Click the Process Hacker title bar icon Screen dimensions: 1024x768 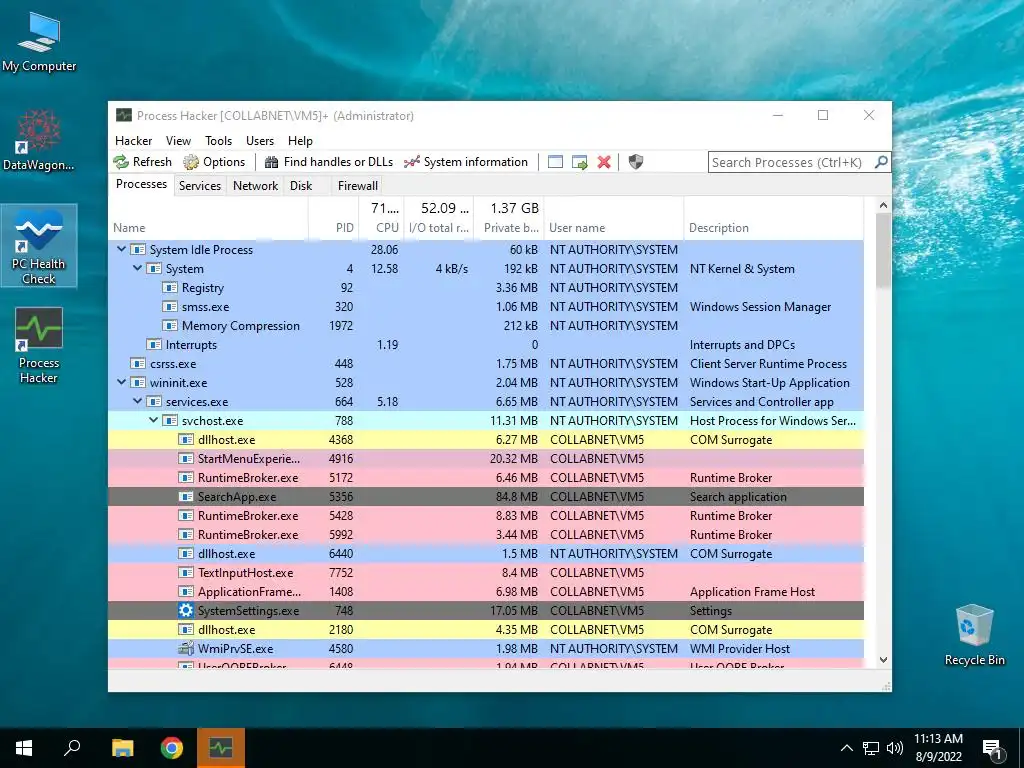[x=123, y=116]
